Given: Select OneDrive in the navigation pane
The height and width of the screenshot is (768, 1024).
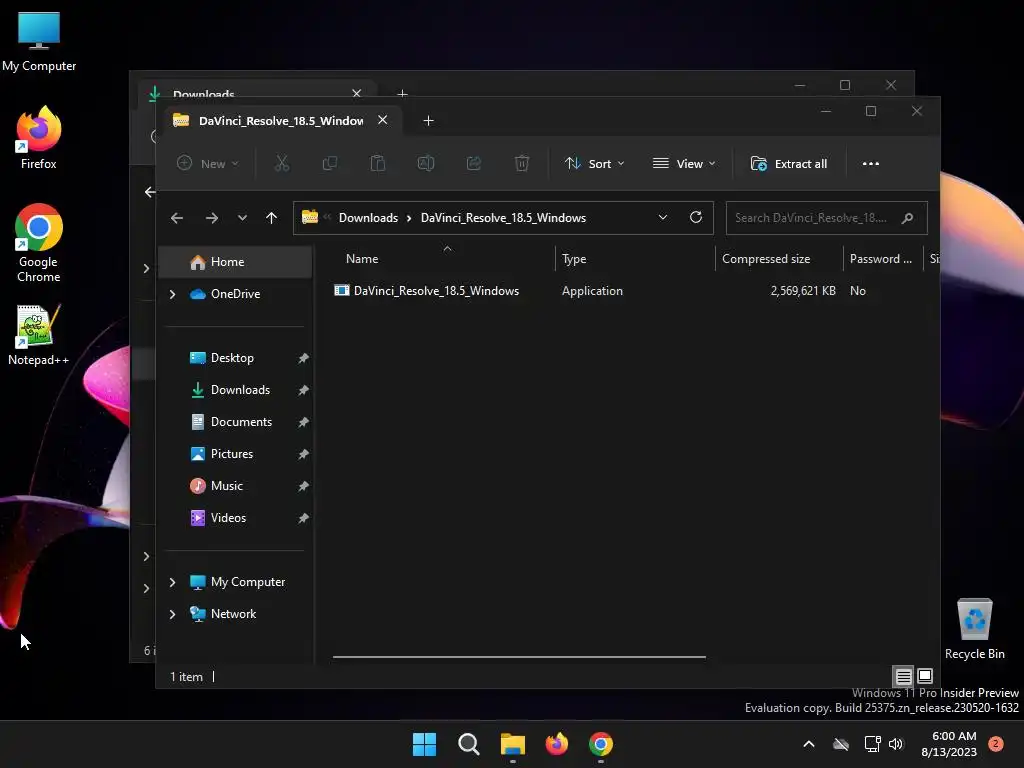Looking at the screenshot, I should pyautogui.click(x=236, y=294).
